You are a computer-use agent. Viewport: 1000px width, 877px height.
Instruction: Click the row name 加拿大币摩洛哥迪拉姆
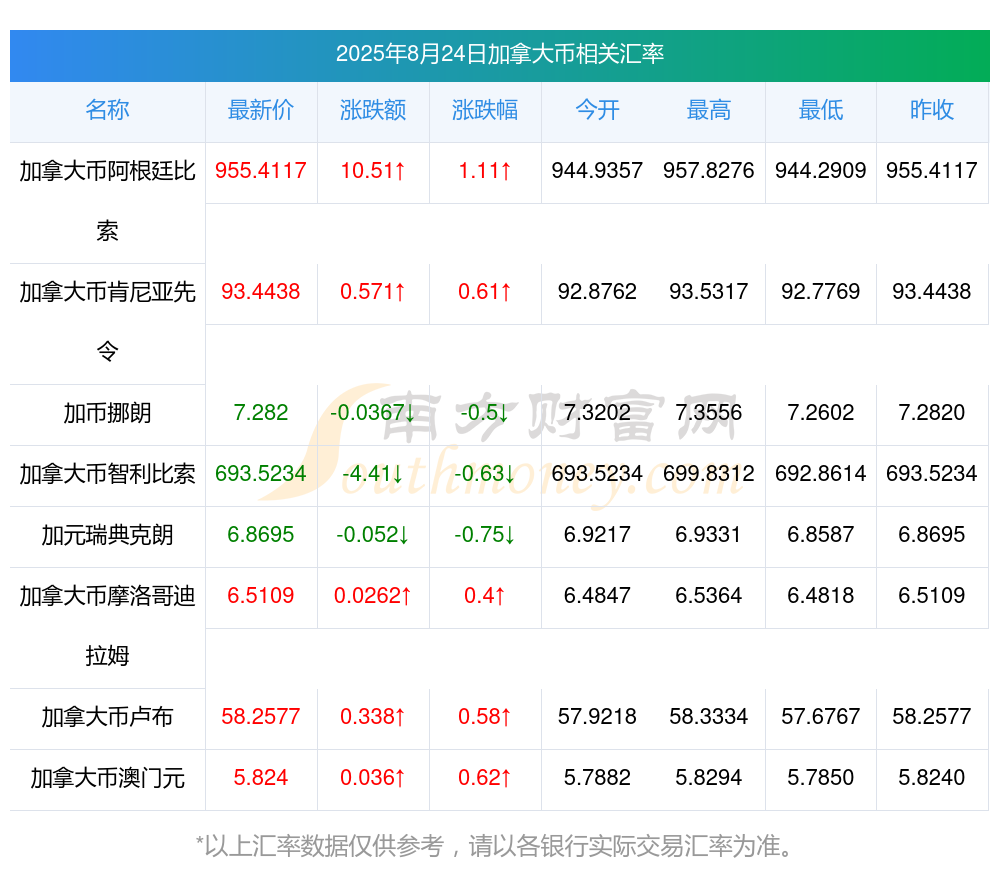(107, 626)
